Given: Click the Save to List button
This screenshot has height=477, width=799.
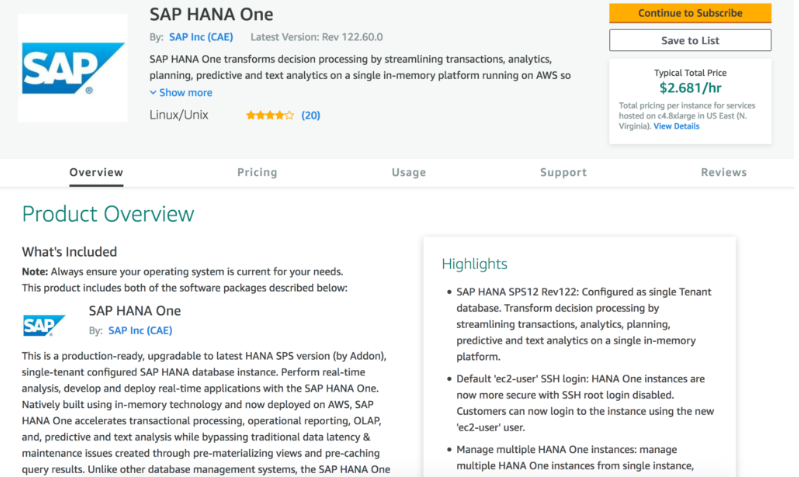Looking at the screenshot, I should pos(690,40).
